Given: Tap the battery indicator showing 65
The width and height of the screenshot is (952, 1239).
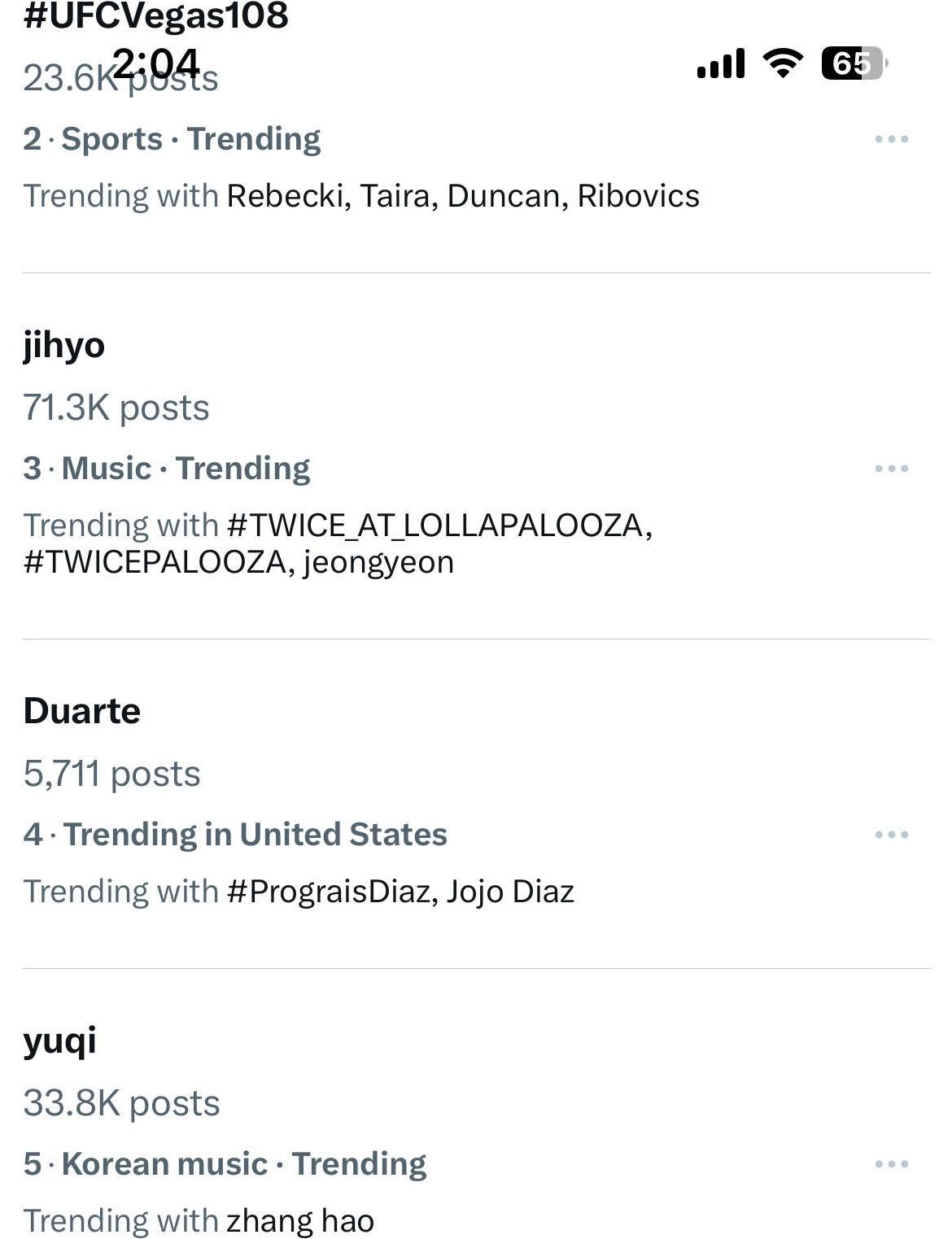Looking at the screenshot, I should click(854, 63).
